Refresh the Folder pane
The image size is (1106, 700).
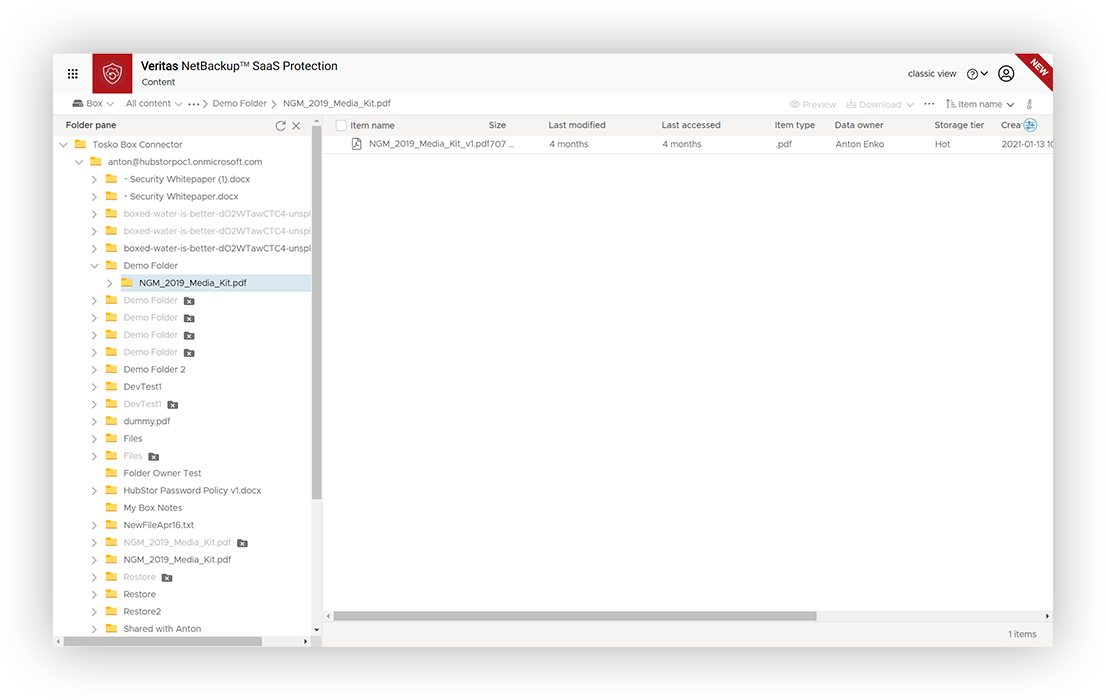click(280, 126)
